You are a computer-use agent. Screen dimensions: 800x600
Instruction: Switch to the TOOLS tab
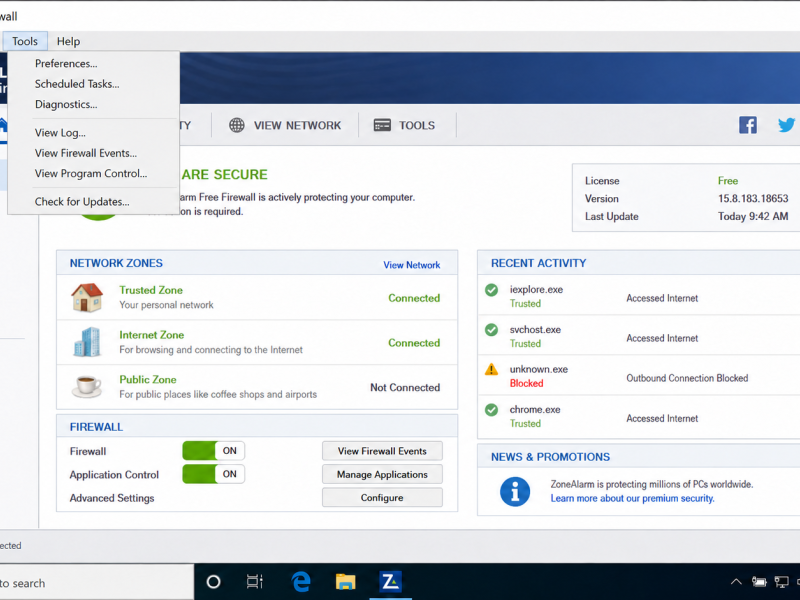point(407,126)
